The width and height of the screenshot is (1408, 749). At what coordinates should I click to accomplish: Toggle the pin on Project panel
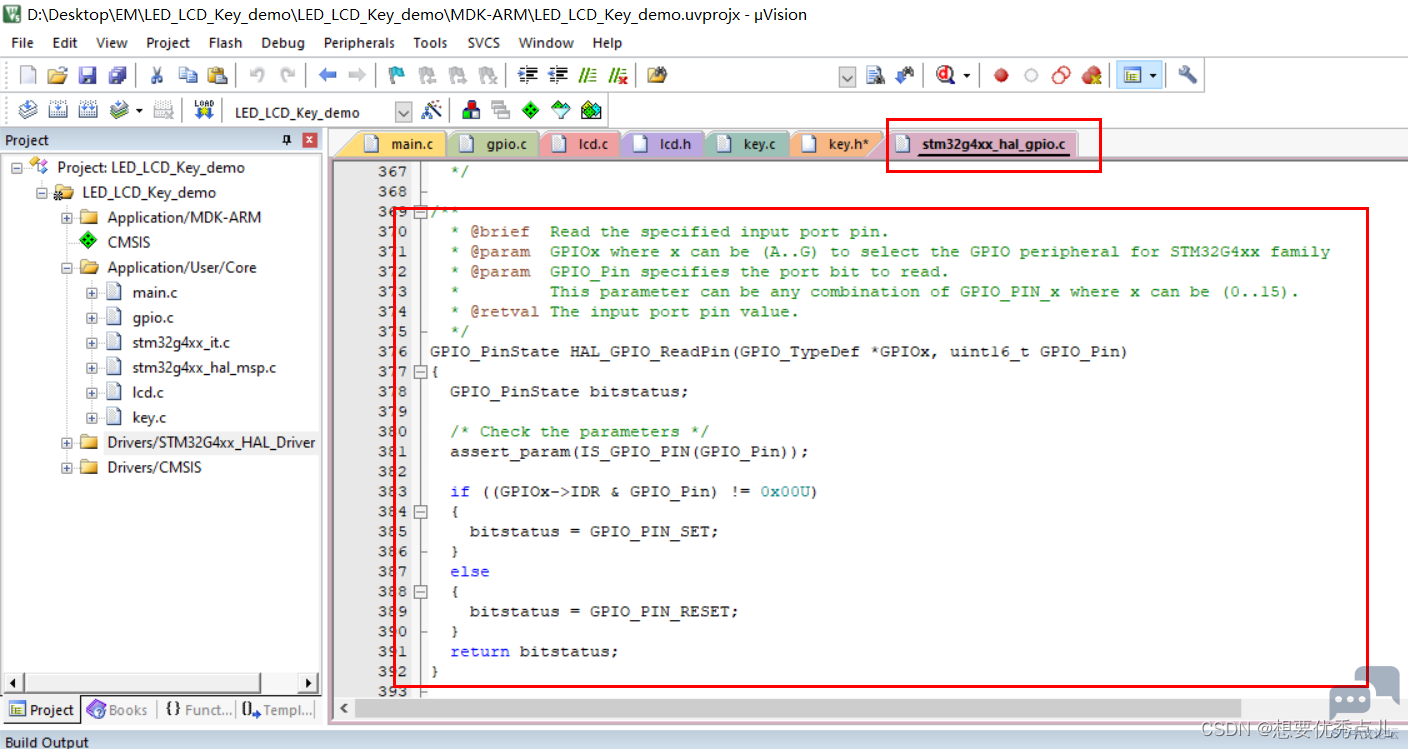point(287,140)
